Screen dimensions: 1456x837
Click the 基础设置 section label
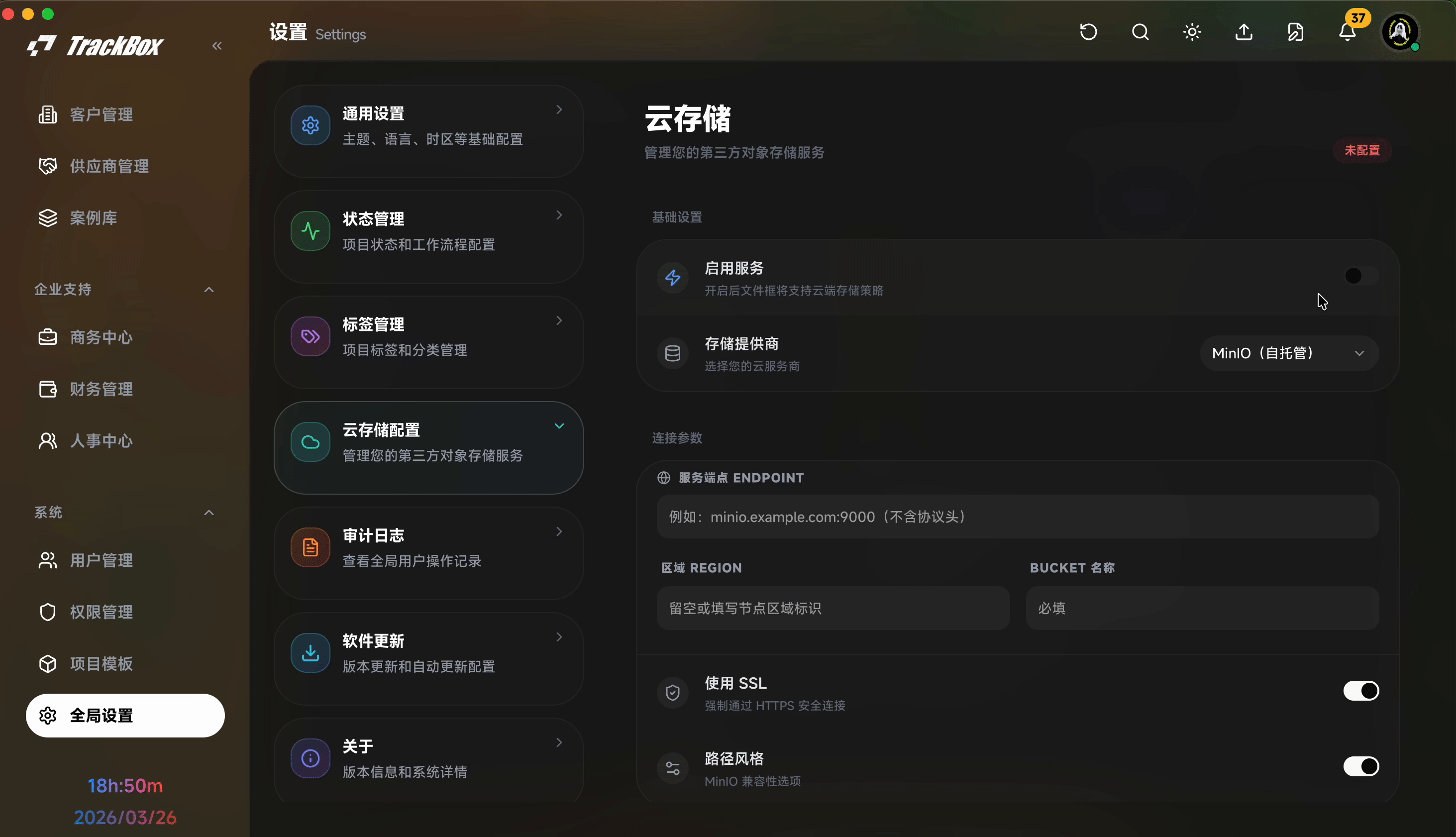(677, 217)
